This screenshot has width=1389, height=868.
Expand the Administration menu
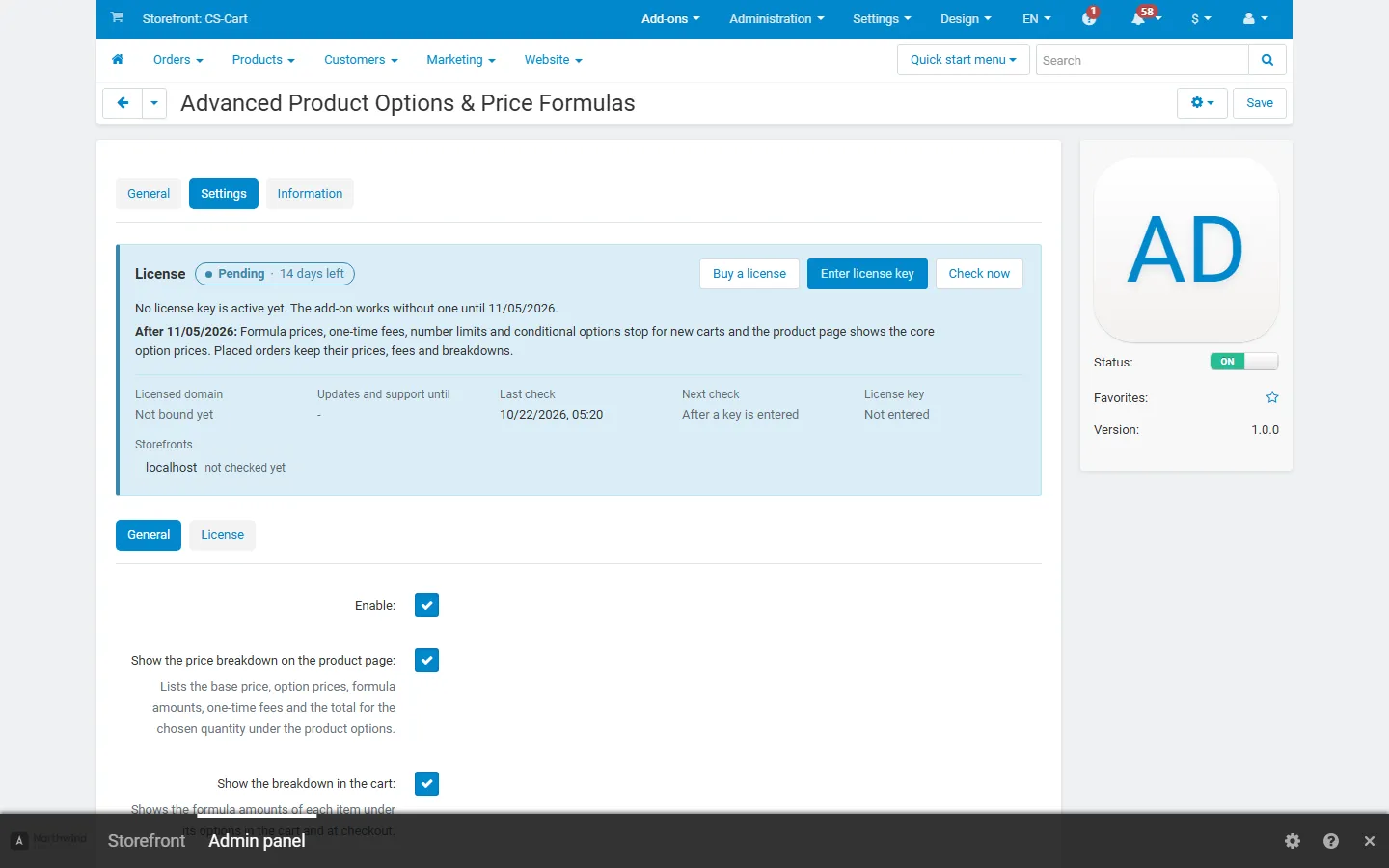pos(776,18)
